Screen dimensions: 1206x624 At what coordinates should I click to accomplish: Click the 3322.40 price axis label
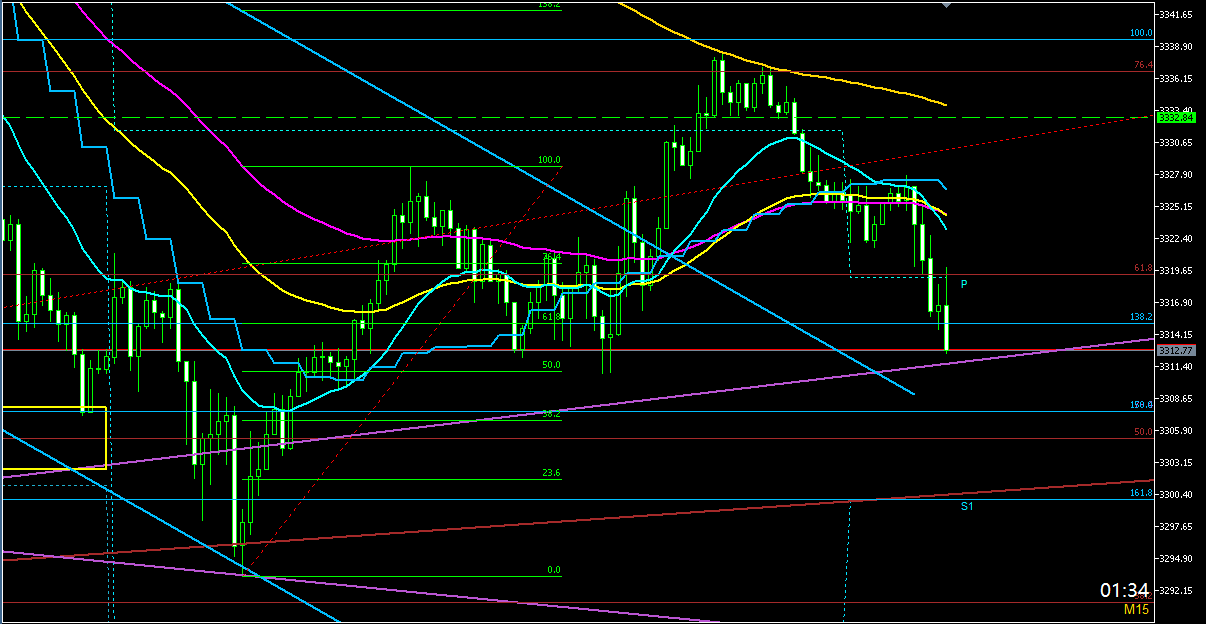point(1177,239)
